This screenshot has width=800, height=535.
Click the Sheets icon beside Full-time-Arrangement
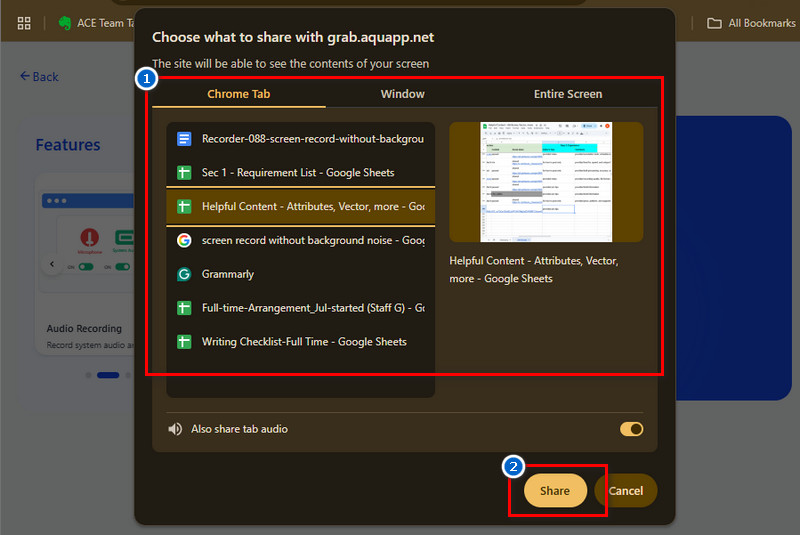pos(184,308)
